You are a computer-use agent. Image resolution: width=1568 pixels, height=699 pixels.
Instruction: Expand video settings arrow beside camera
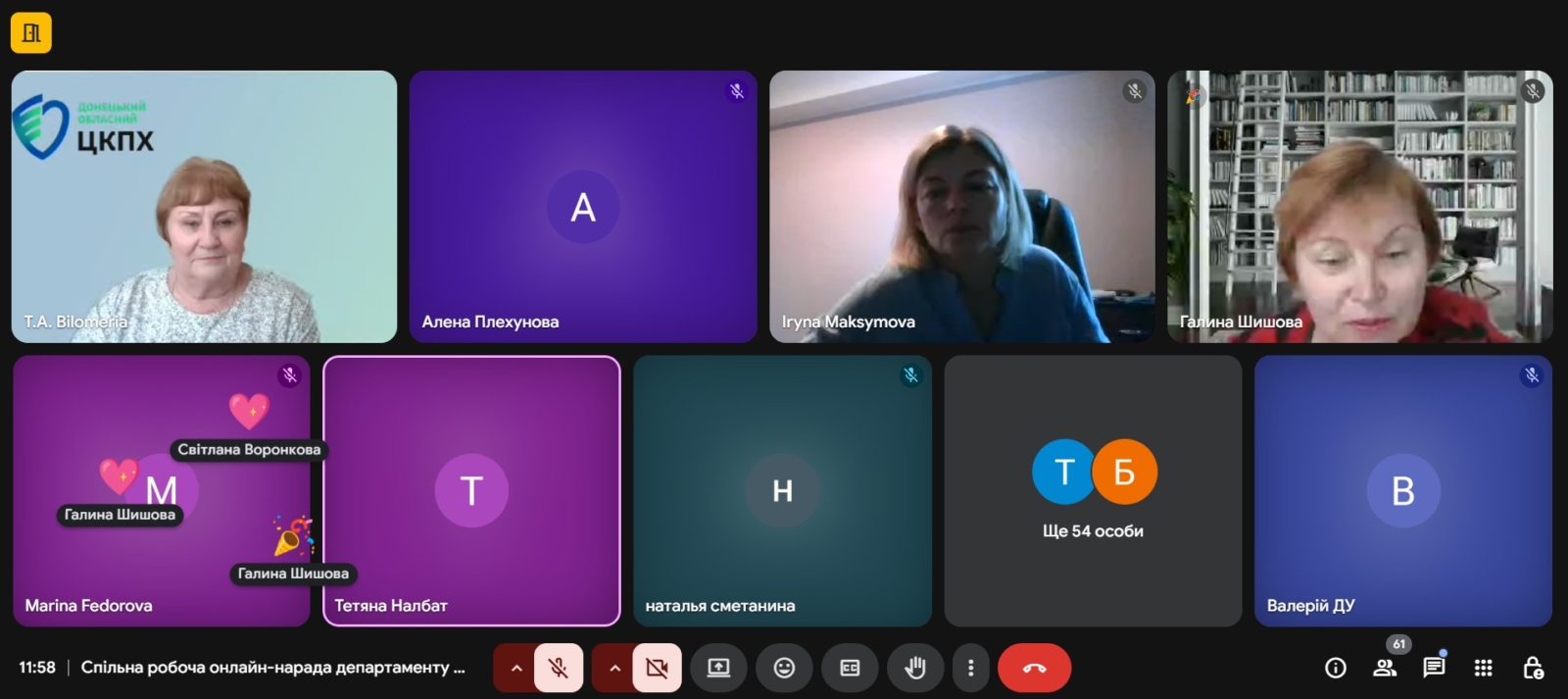pos(614,668)
